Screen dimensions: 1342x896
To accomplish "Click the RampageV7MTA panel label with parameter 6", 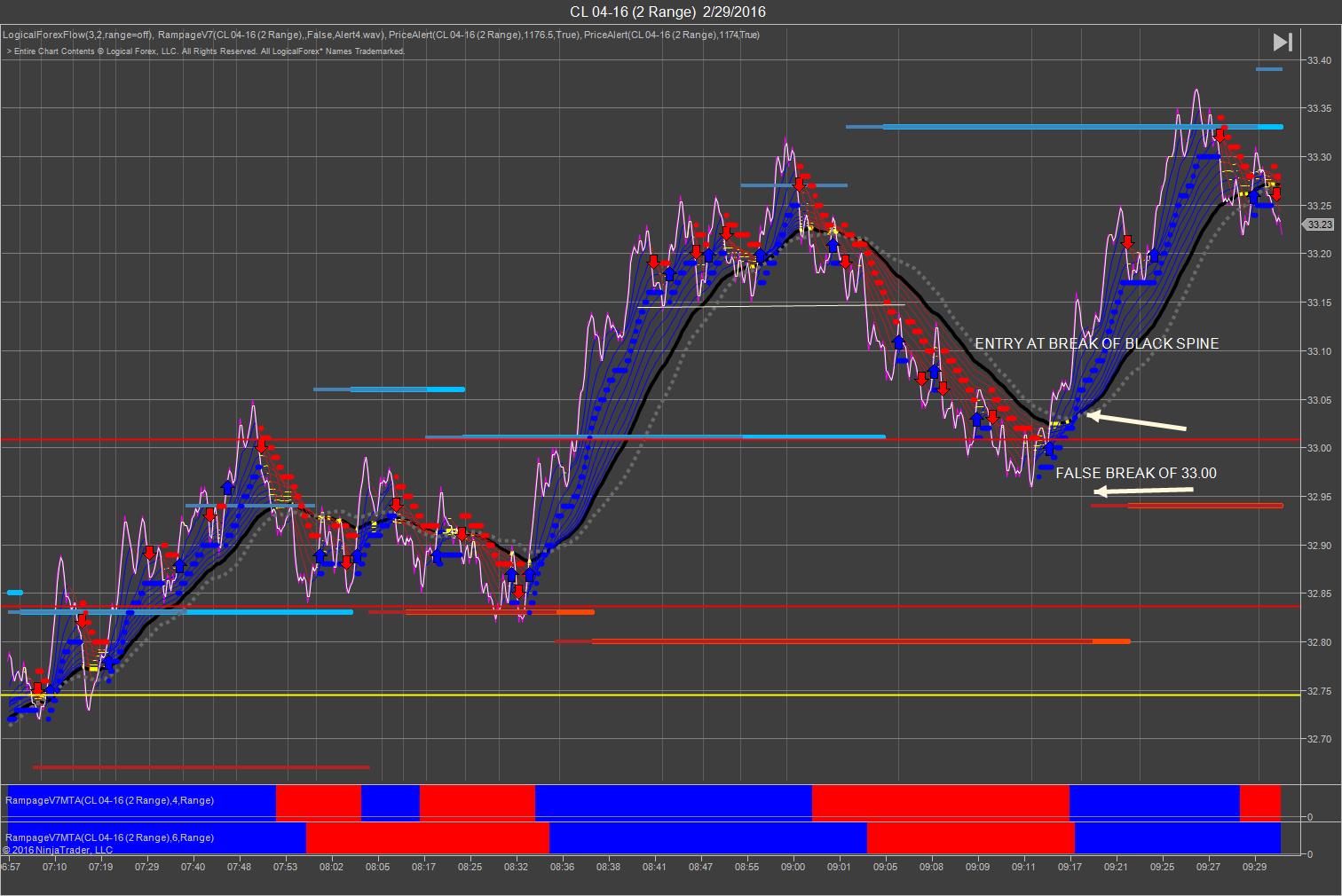I will point(110,837).
